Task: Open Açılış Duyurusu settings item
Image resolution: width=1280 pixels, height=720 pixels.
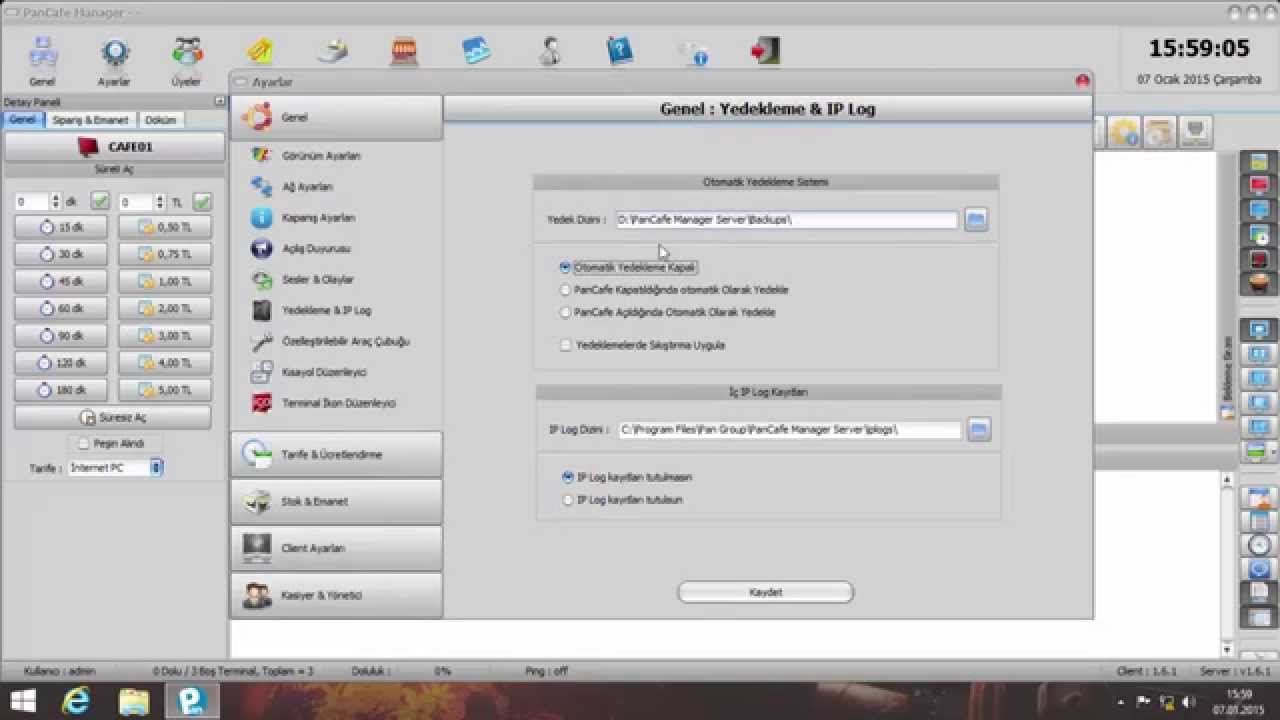Action: (315, 249)
